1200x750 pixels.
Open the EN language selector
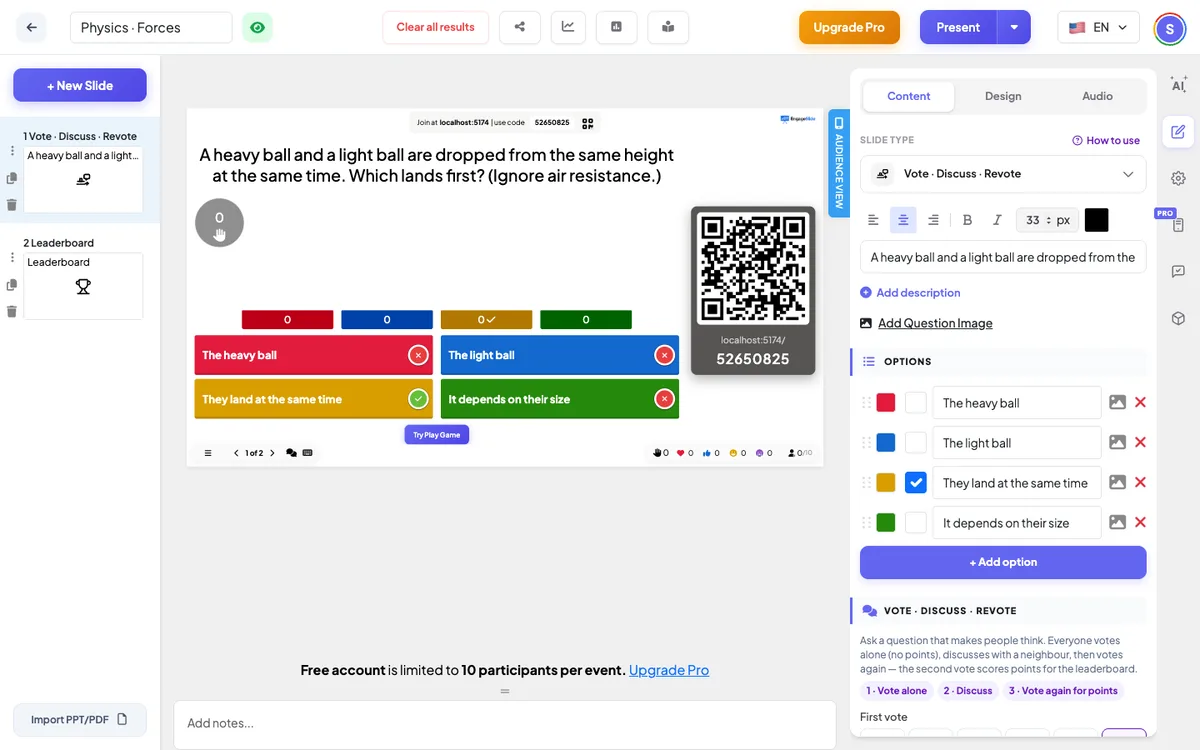(x=1098, y=27)
